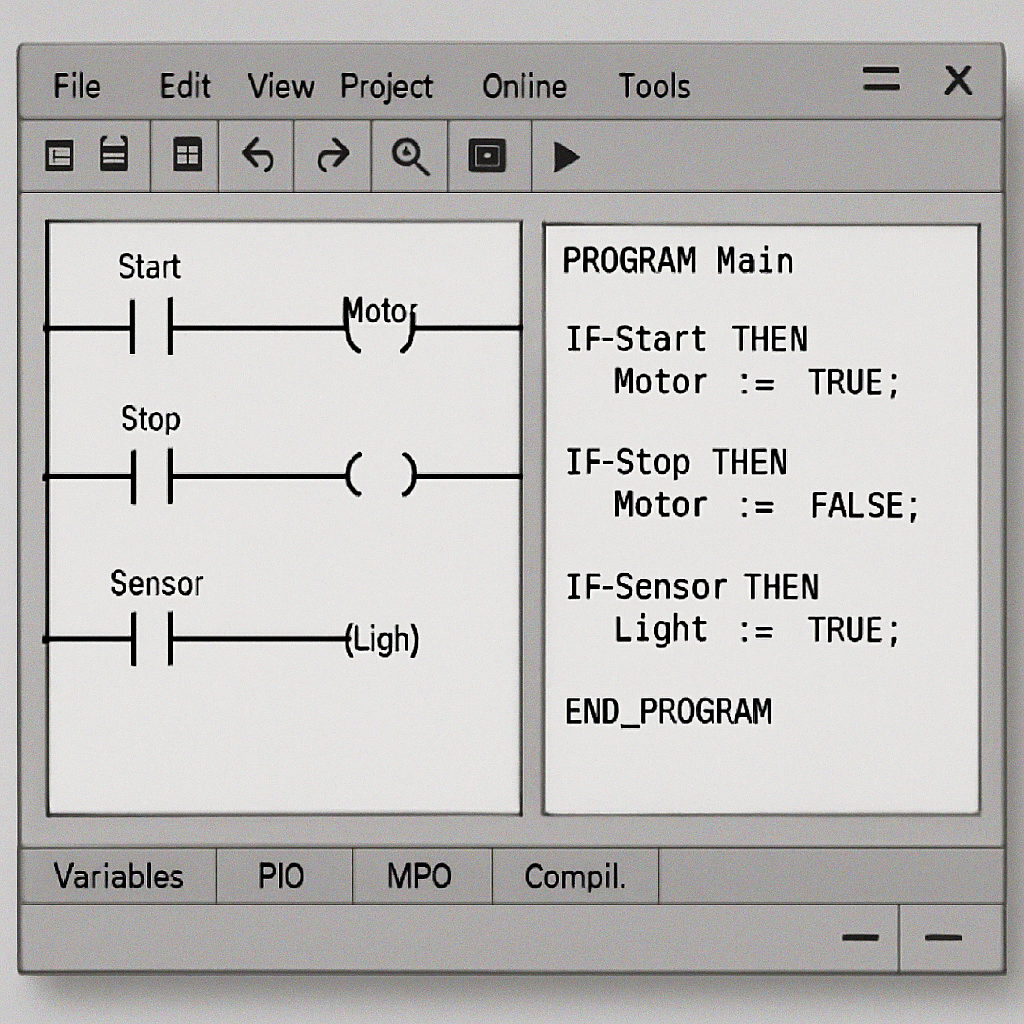Open the variable list toolbar icon

(x=112, y=155)
